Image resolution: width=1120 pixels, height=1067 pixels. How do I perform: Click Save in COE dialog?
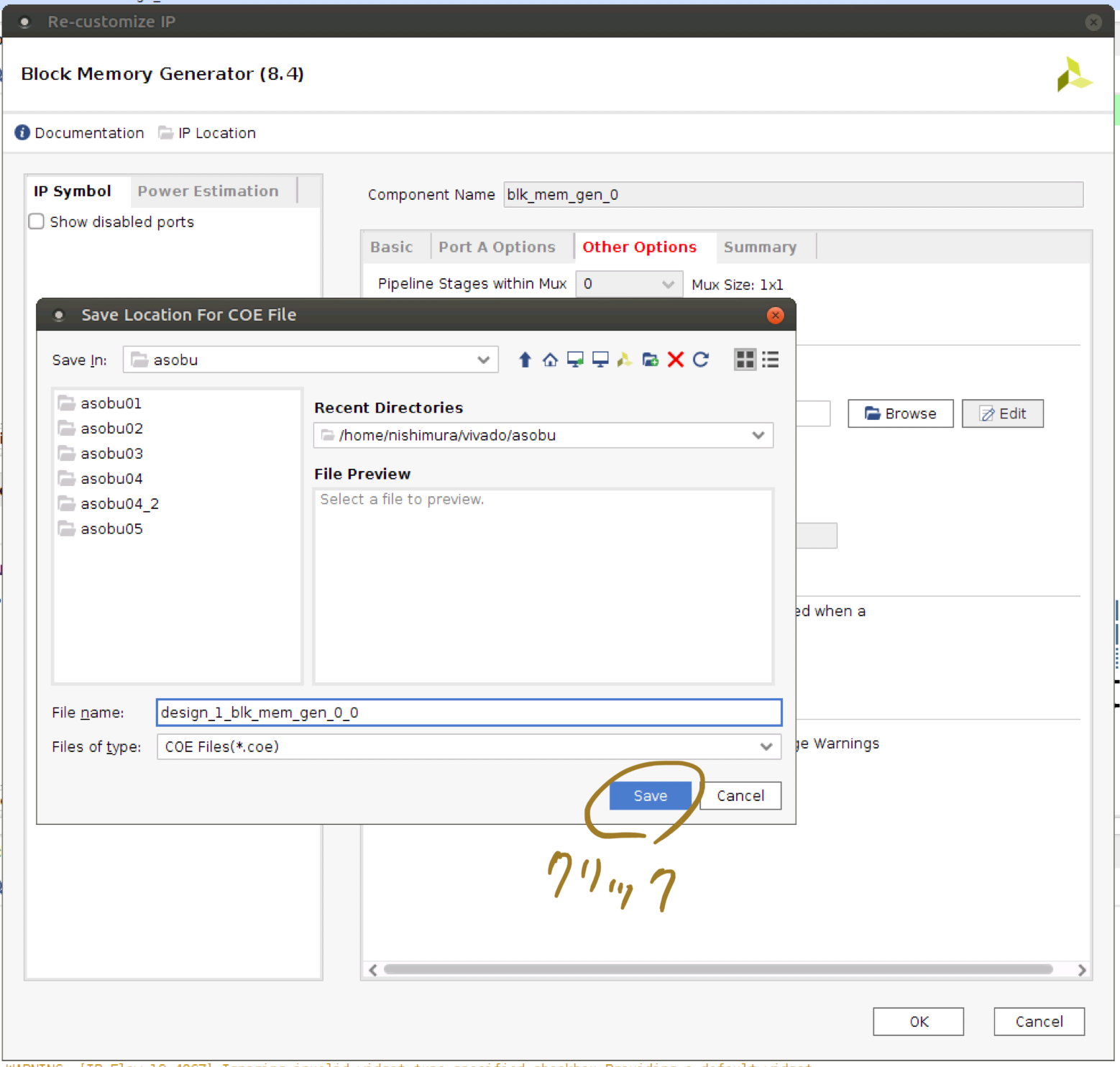coord(651,796)
